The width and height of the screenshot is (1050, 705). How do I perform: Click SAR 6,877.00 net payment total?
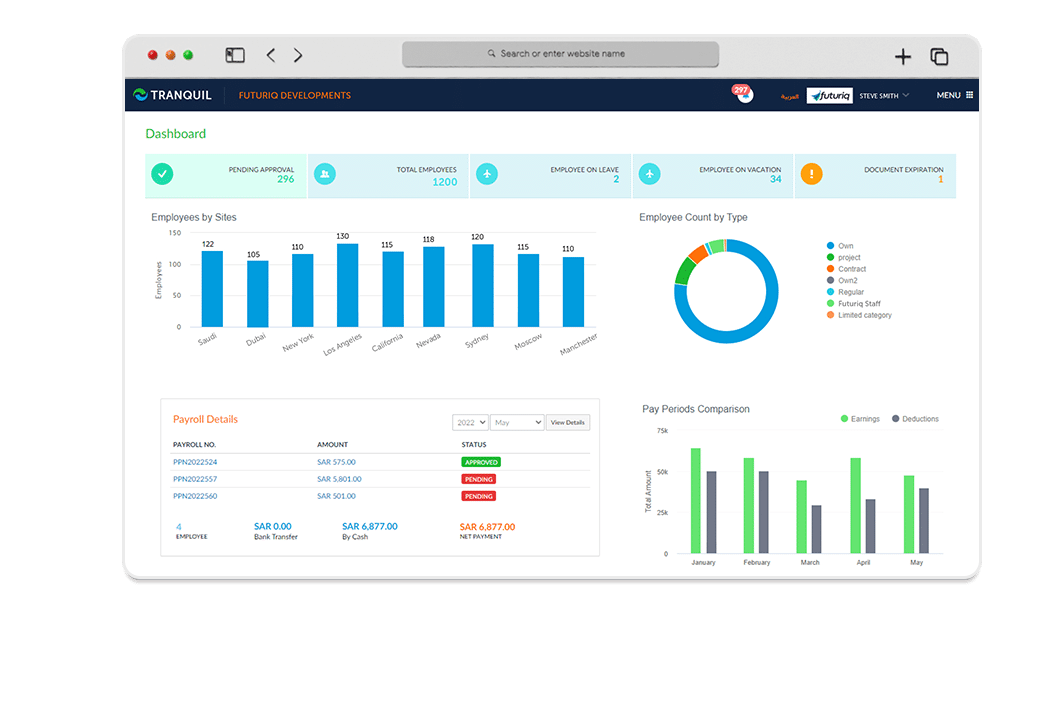[x=488, y=527]
